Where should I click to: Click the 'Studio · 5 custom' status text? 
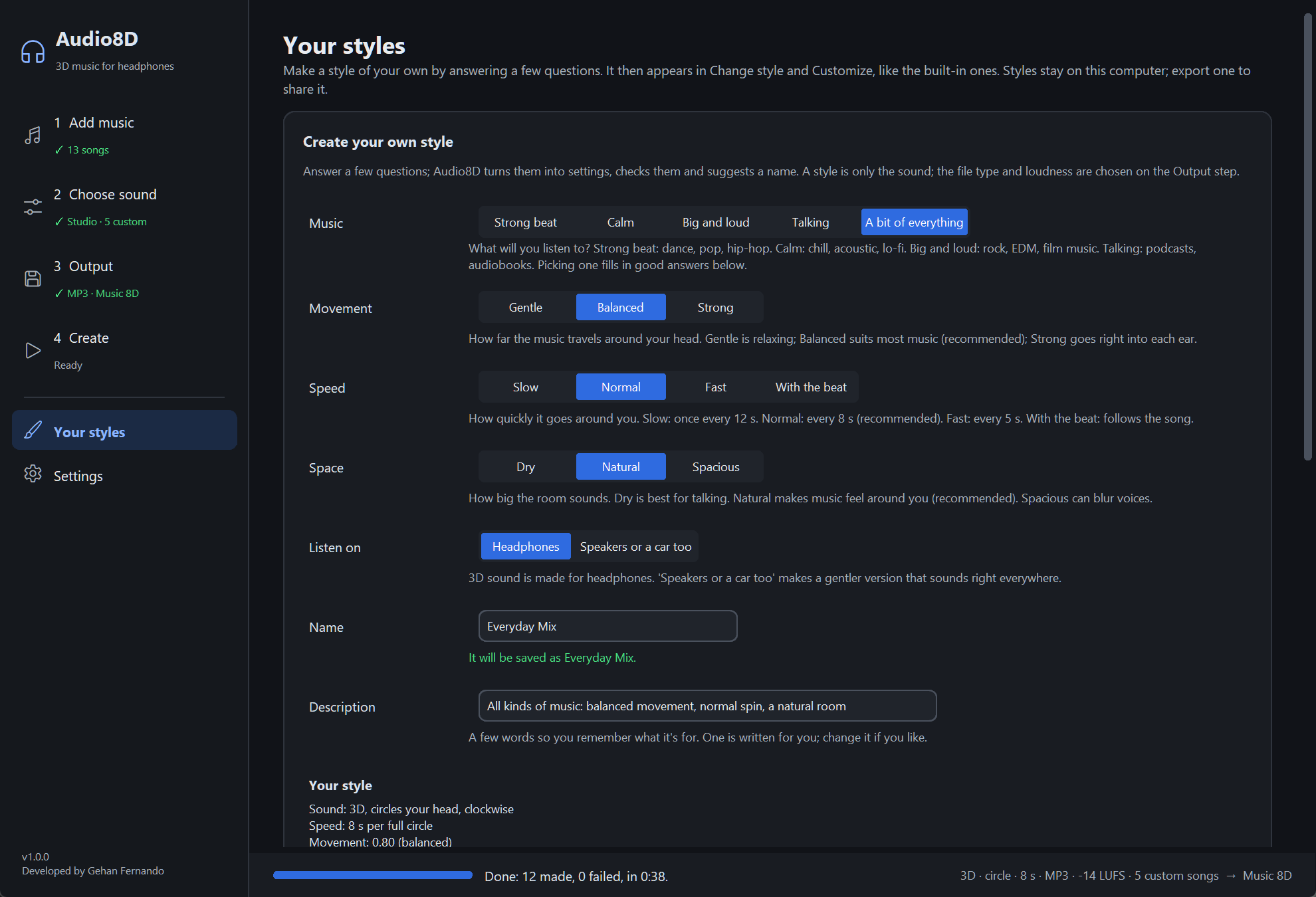pyautogui.click(x=107, y=222)
